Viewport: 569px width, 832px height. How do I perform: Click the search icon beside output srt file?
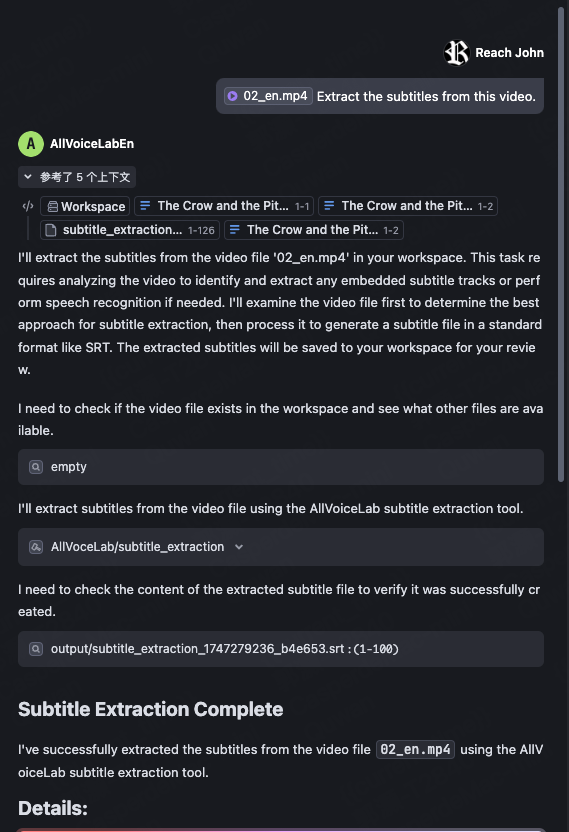coord(36,649)
